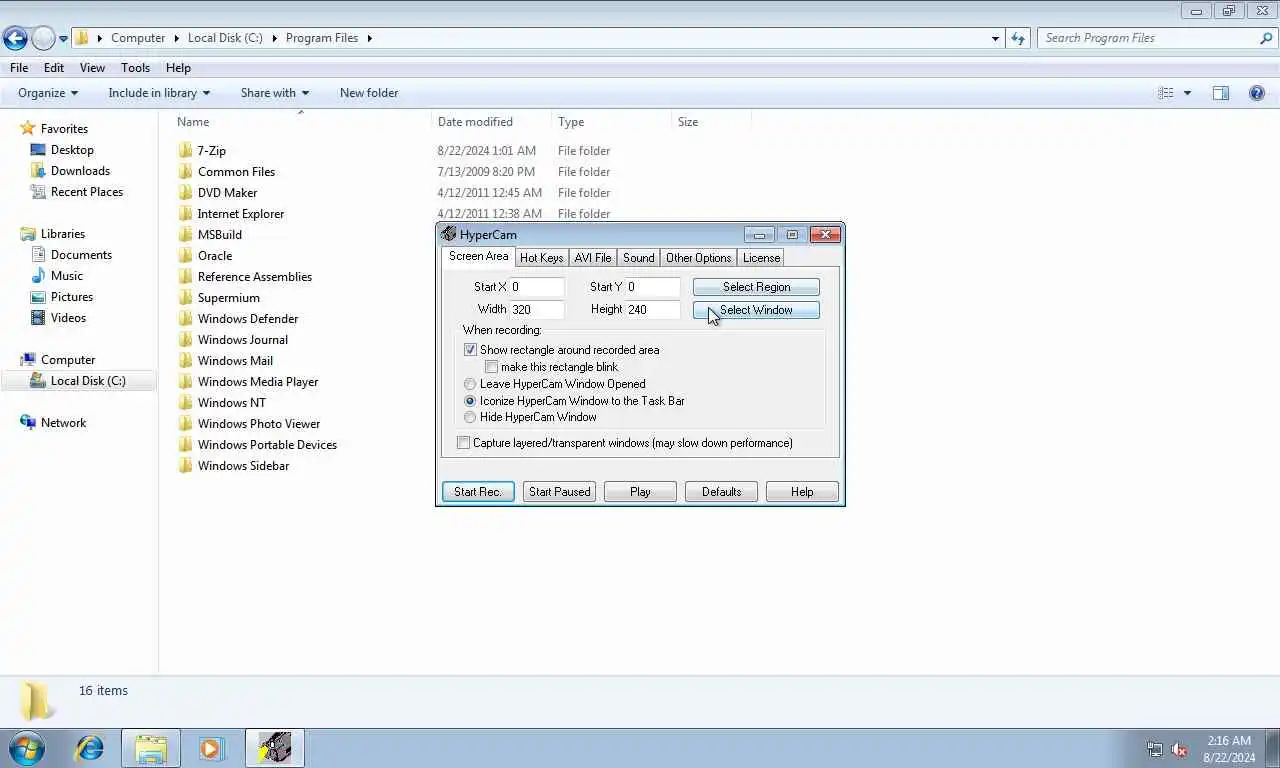Image resolution: width=1280 pixels, height=768 pixels.
Task: Open address bar history dropdown arrow
Action: tap(995, 38)
